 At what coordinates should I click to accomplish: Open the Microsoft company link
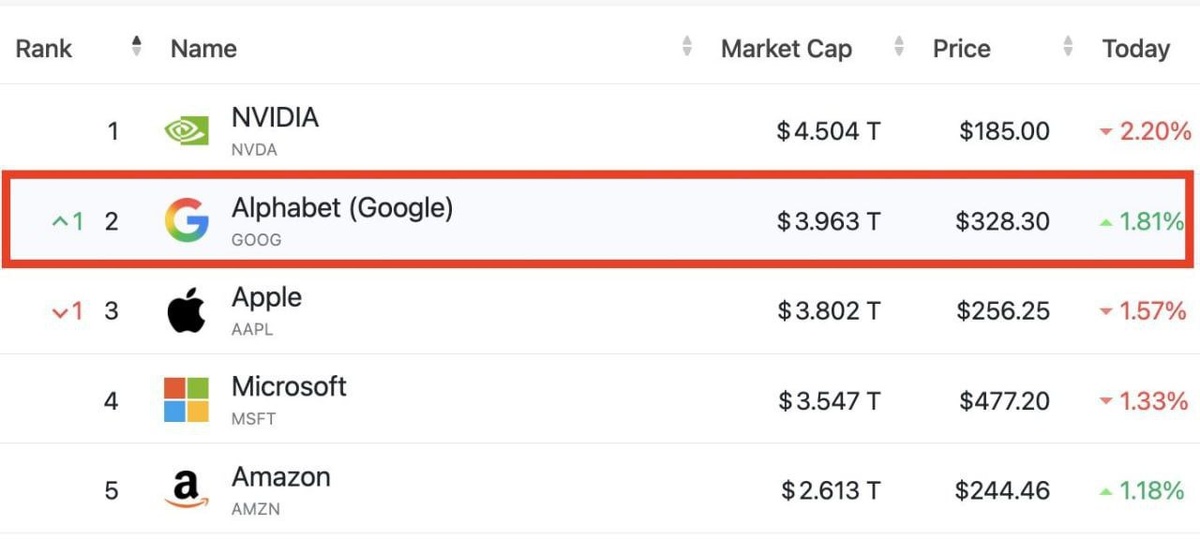pos(289,387)
